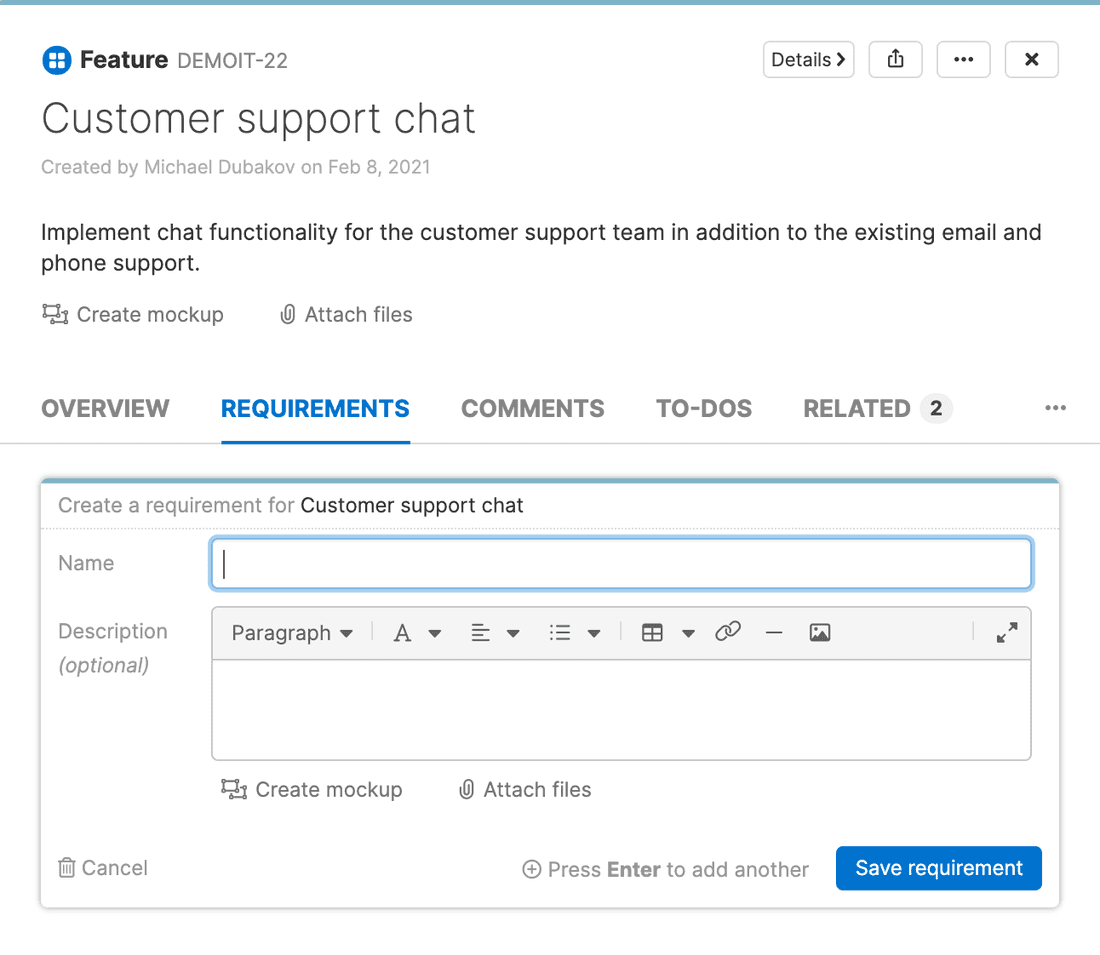Click the share/export icon button

pos(895,60)
